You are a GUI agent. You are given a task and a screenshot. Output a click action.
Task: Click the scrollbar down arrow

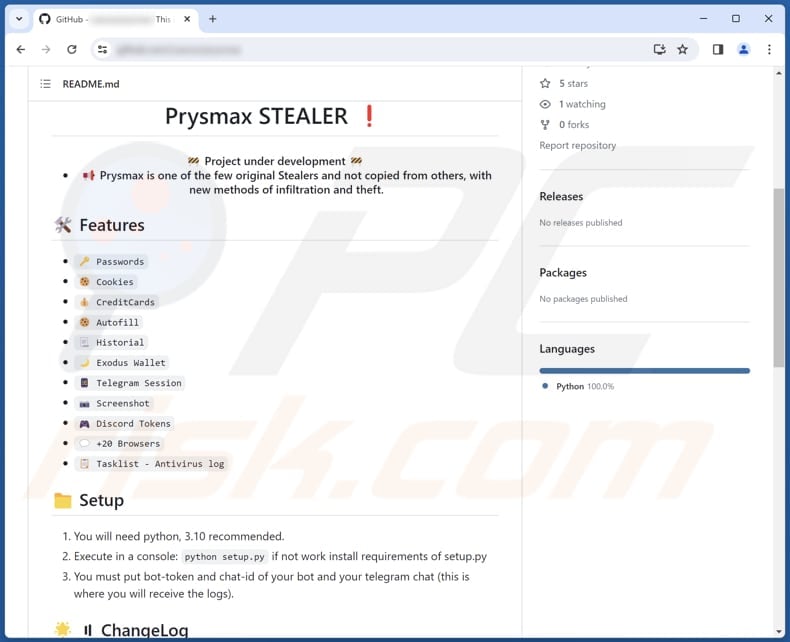coord(779,631)
